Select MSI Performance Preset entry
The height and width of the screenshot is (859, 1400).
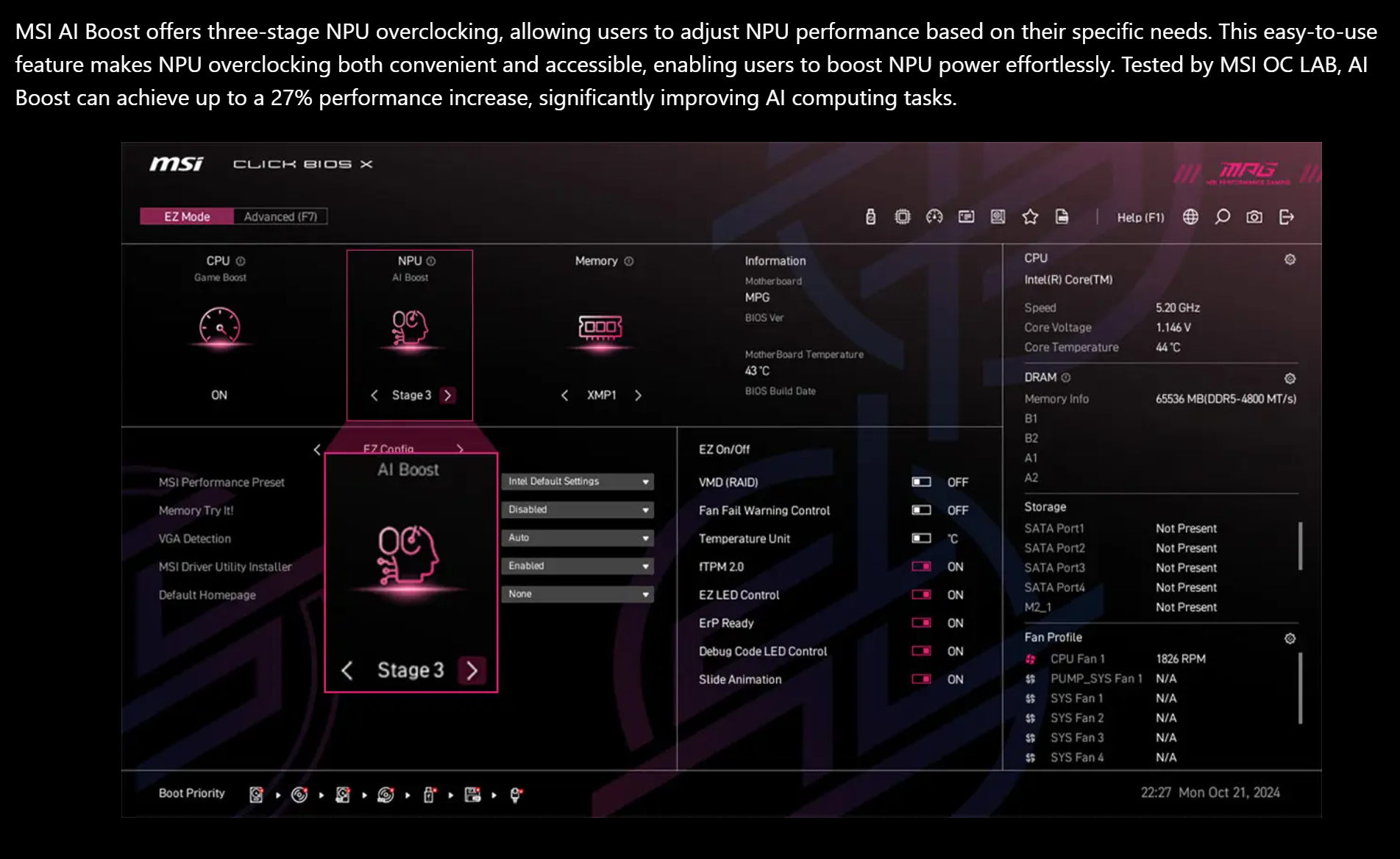(x=221, y=482)
